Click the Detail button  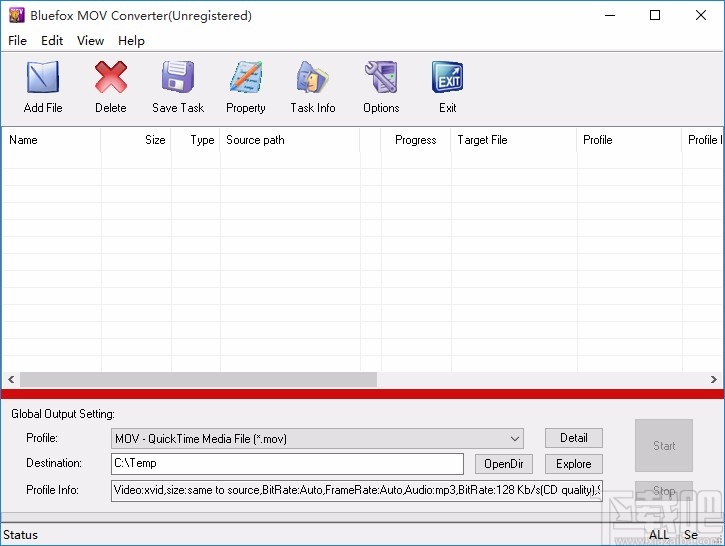coord(574,438)
